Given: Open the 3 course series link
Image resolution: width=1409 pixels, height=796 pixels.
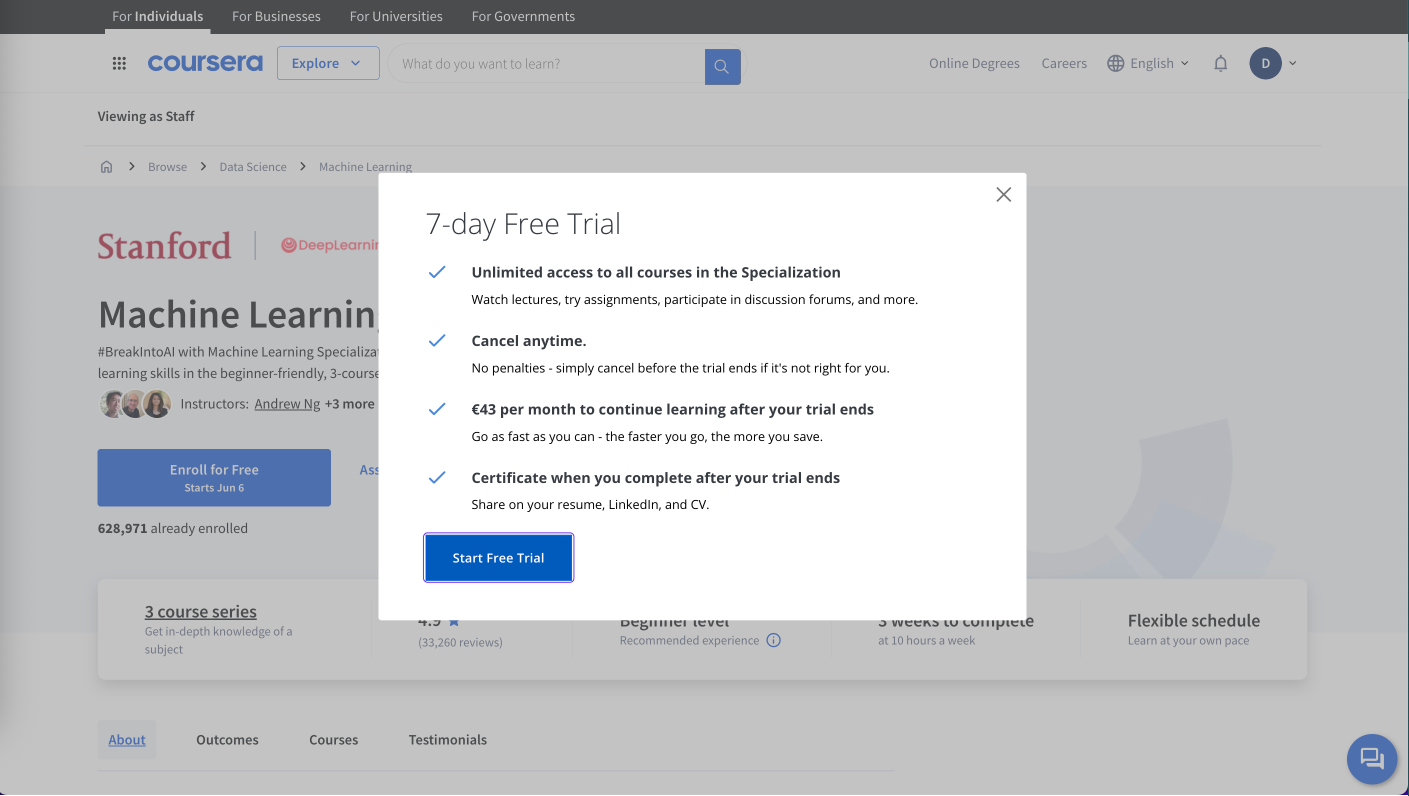Looking at the screenshot, I should tap(200, 611).
